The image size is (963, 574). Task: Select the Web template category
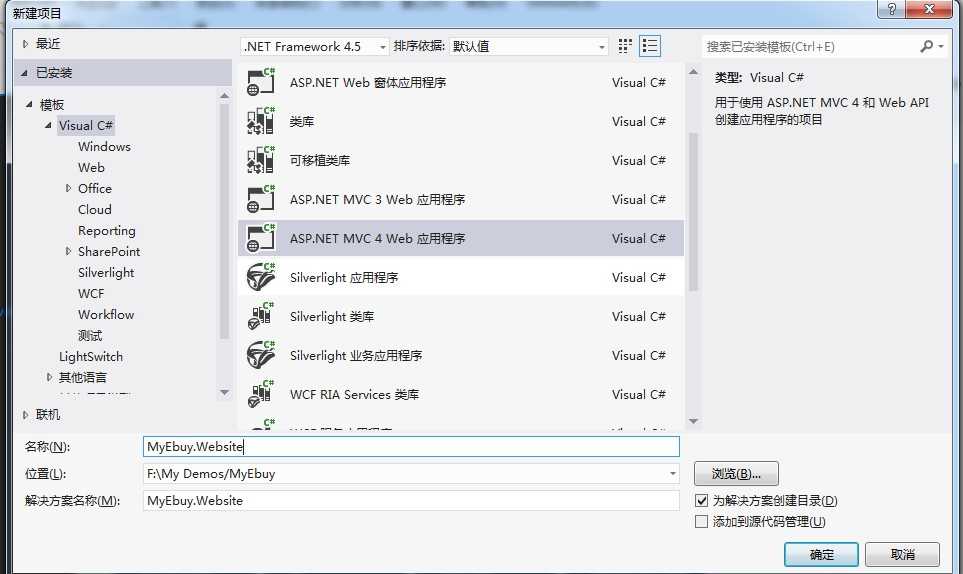tap(91, 168)
